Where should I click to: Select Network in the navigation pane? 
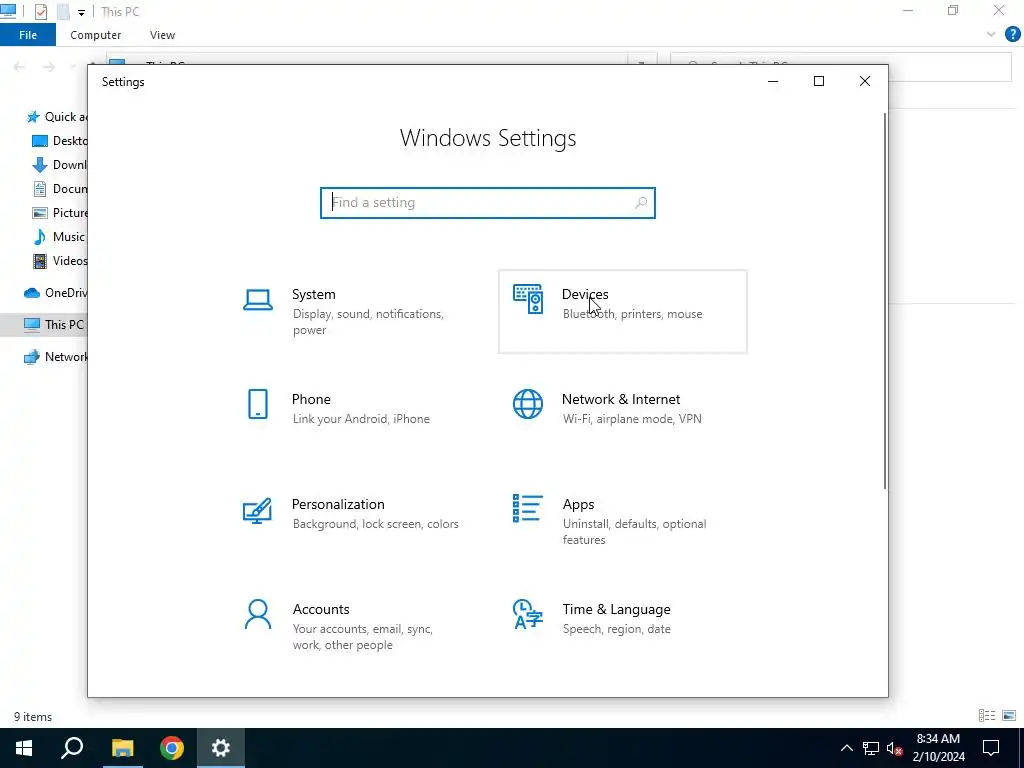point(55,357)
